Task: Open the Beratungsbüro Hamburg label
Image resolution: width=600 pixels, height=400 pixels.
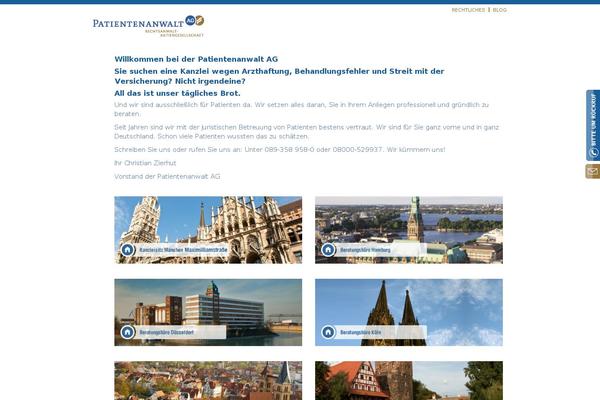Action: tap(365, 250)
